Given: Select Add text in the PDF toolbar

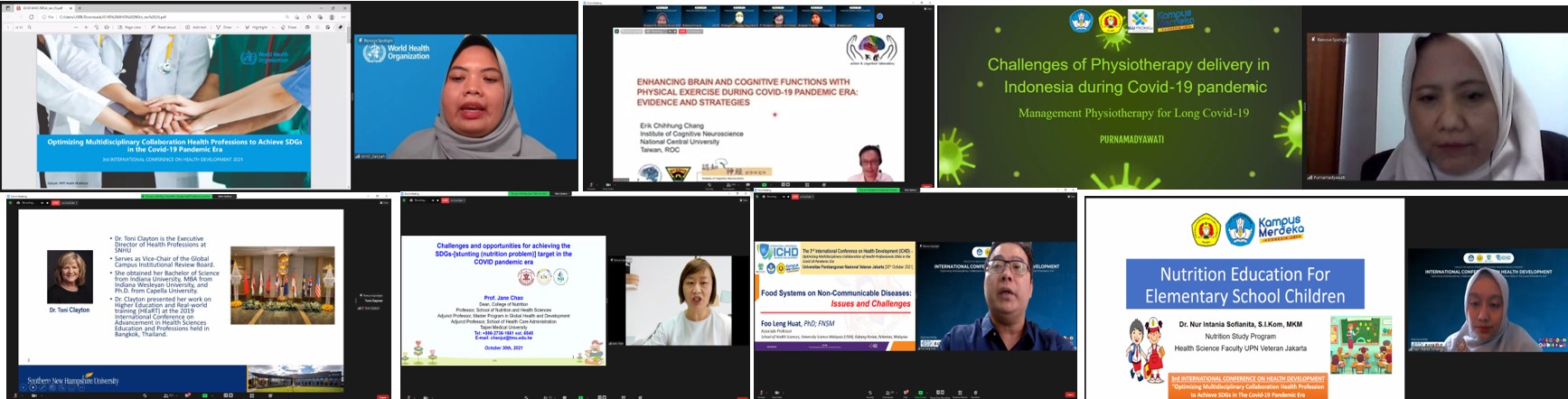Looking at the screenshot, I should (196, 27).
